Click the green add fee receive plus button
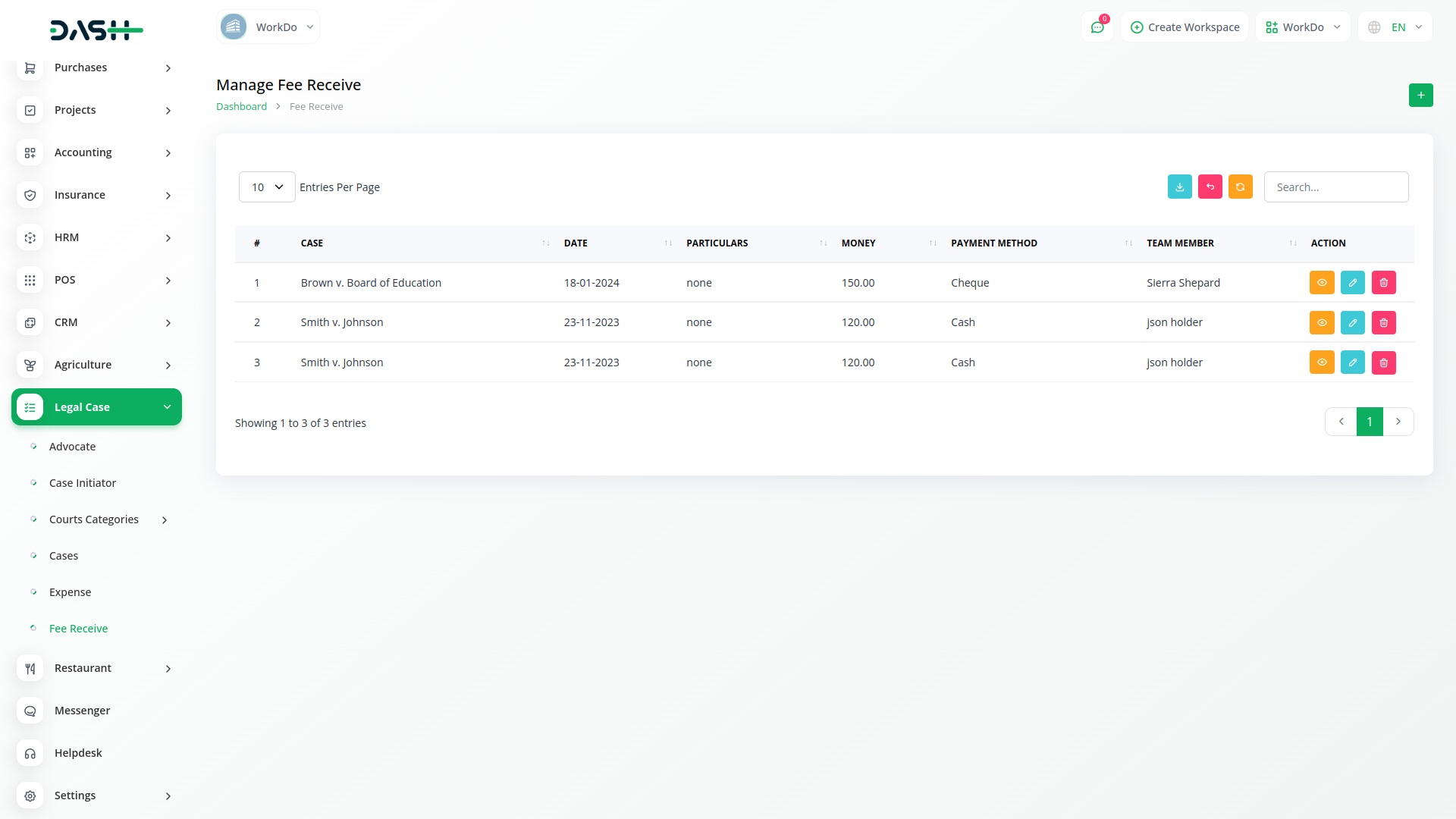This screenshot has width=1456, height=819. pyautogui.click(x=1420, y=96)
